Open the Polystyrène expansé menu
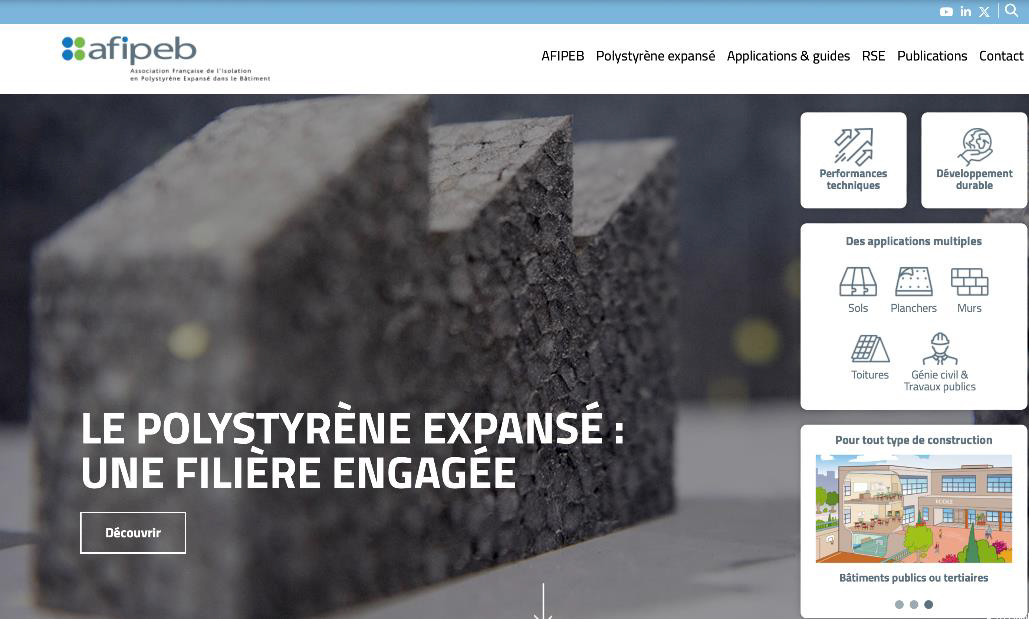 (x=656, y=56)
